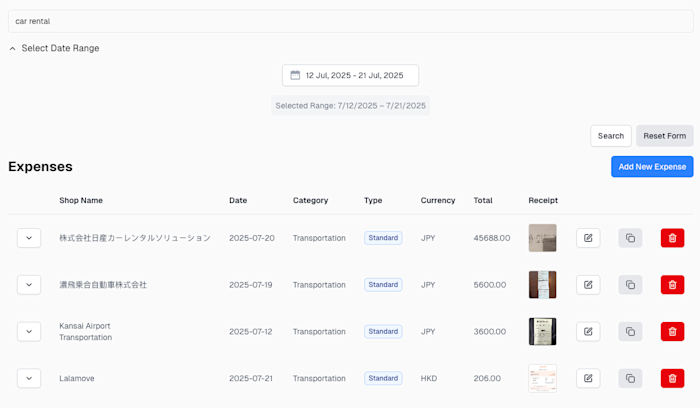Viewport: 700px width, 408px height.
Task: Edit the 45688.00 JPY expense
Action: coord(588,238)
